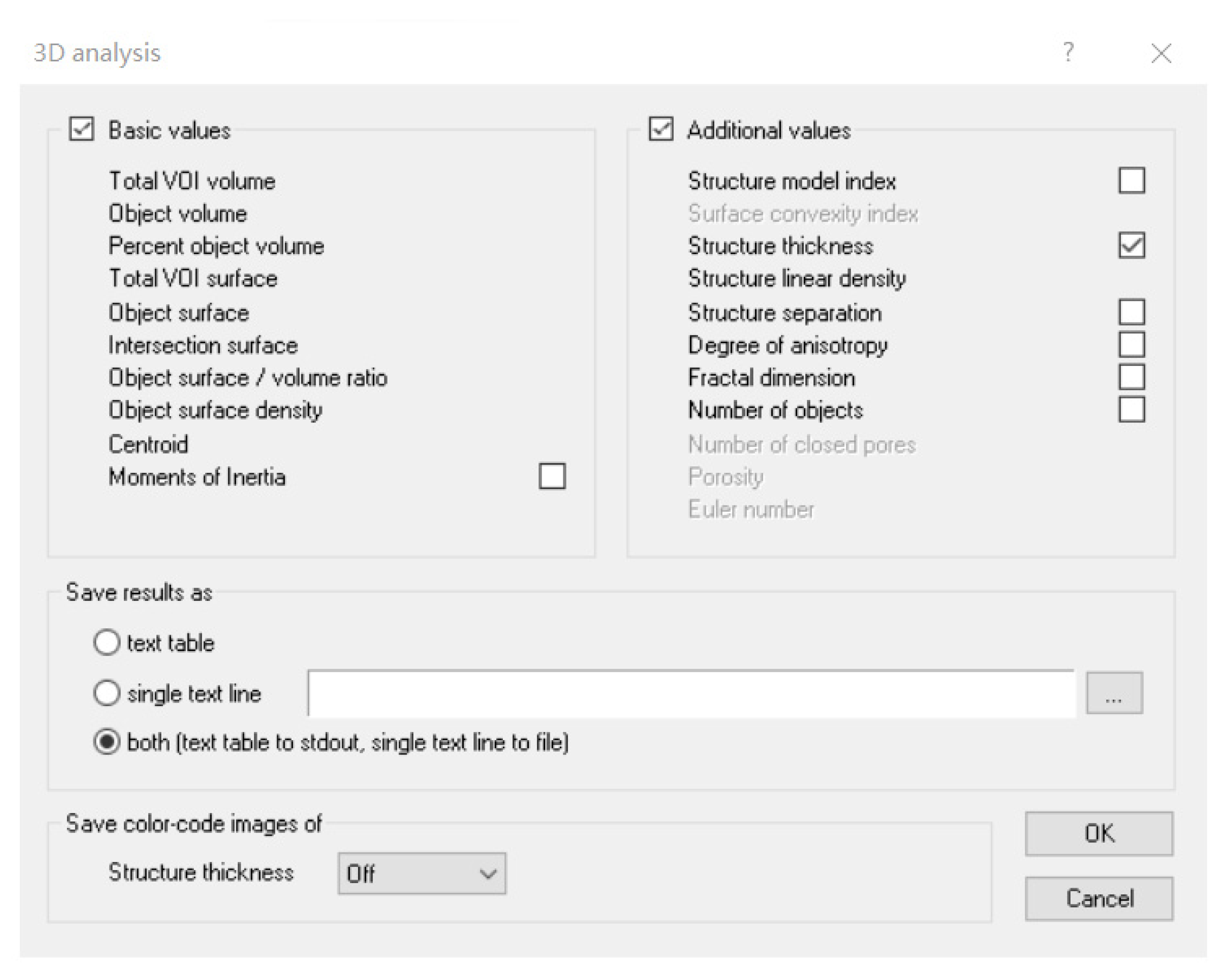Click the dropdown arrow next to Off
Viewport: 1232px width, 978px height.
(x=488, y=873)
